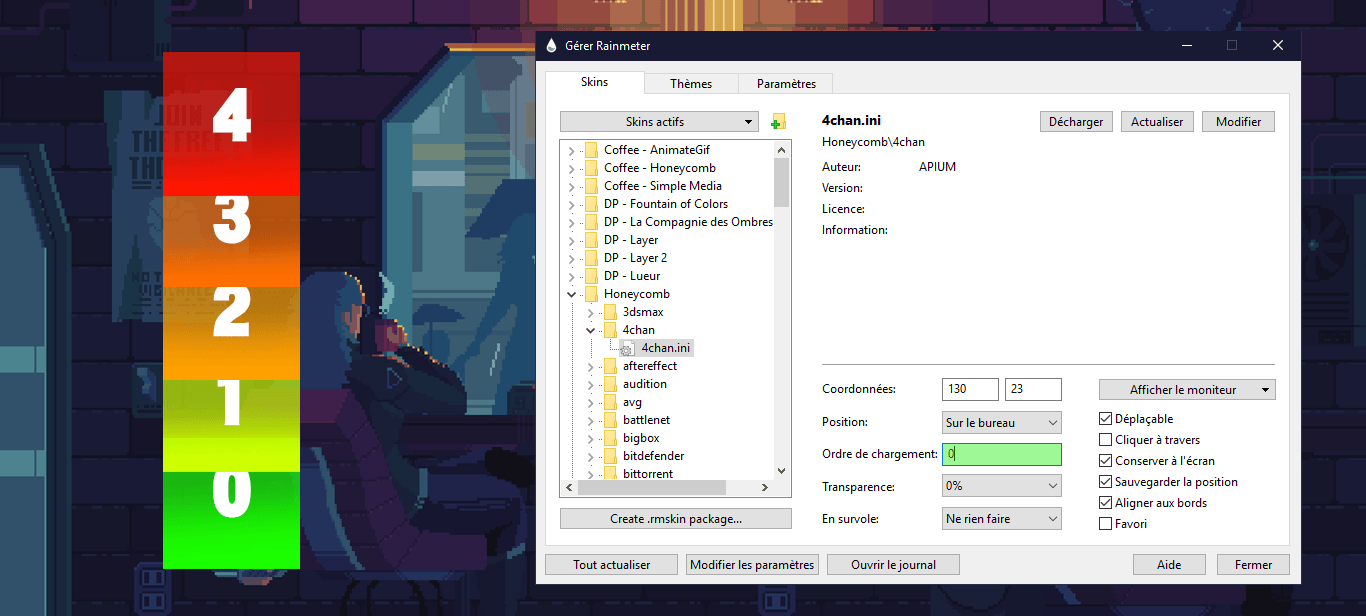Click the DP - Lueur folder icon

click(591, 276)
